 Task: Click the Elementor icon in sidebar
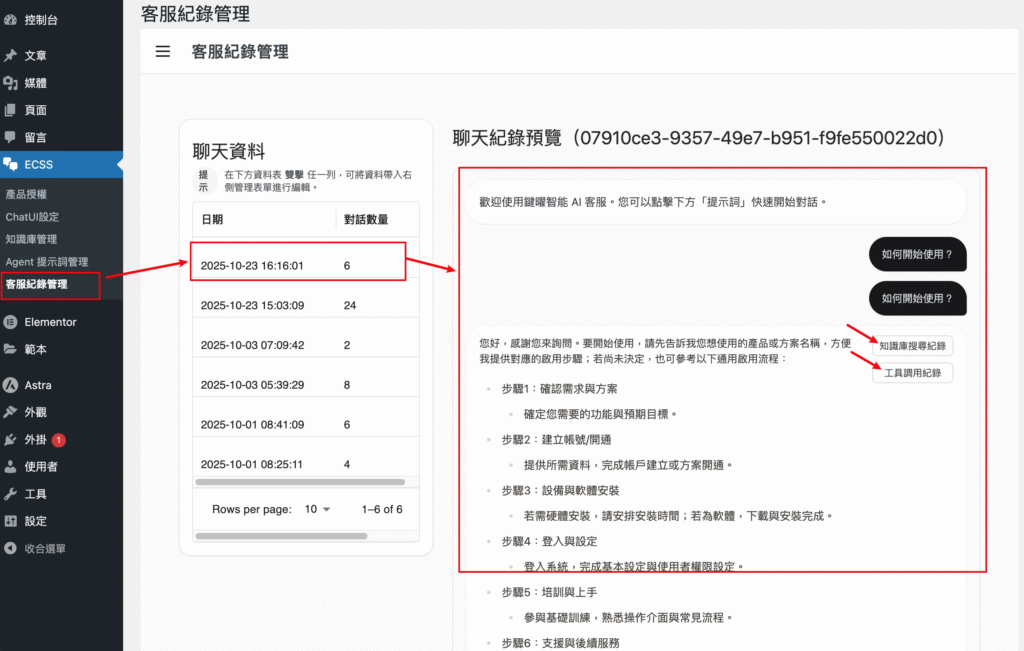pyautogui.click(x=11, y=322)
